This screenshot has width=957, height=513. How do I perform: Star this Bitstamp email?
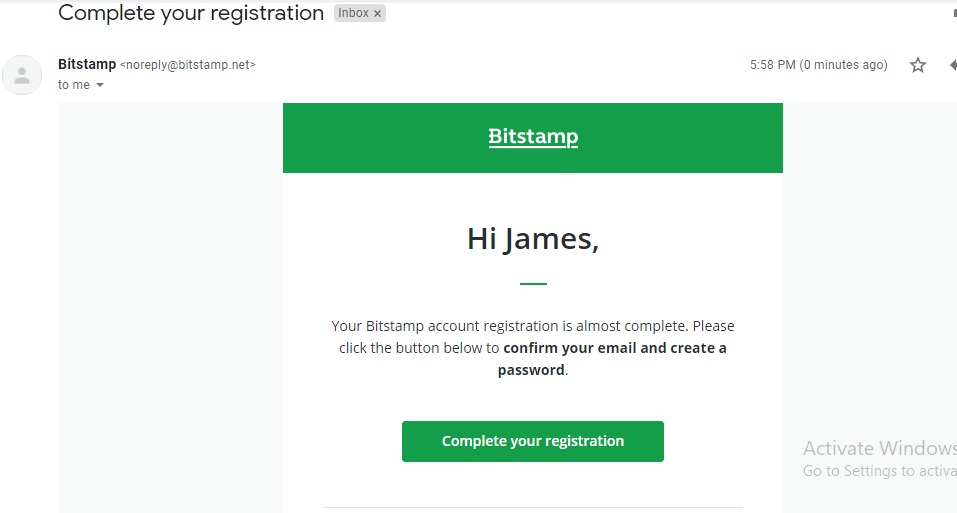917,65
